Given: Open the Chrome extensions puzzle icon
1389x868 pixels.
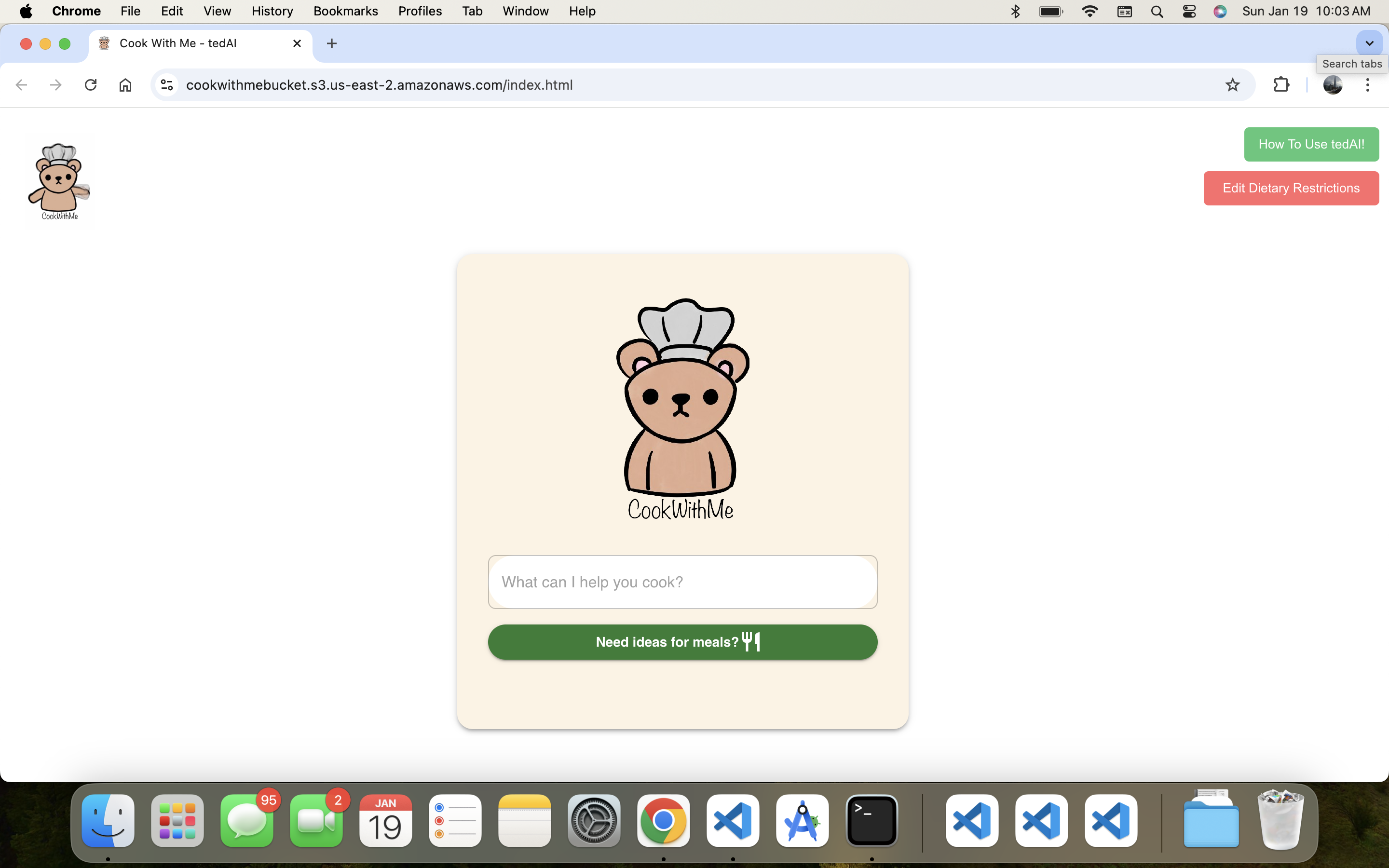Looking at the screenshot, I should coord(1281,84).
